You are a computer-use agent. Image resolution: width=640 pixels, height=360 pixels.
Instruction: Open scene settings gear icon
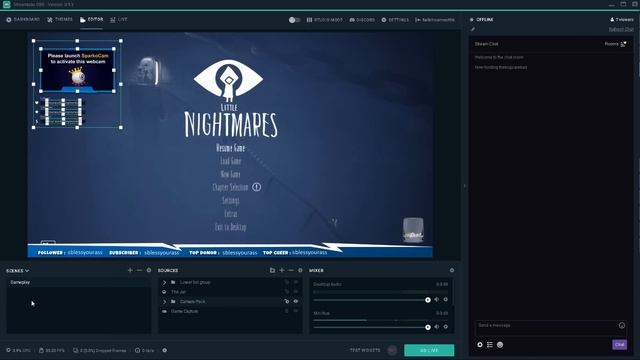tap(149, 270)
